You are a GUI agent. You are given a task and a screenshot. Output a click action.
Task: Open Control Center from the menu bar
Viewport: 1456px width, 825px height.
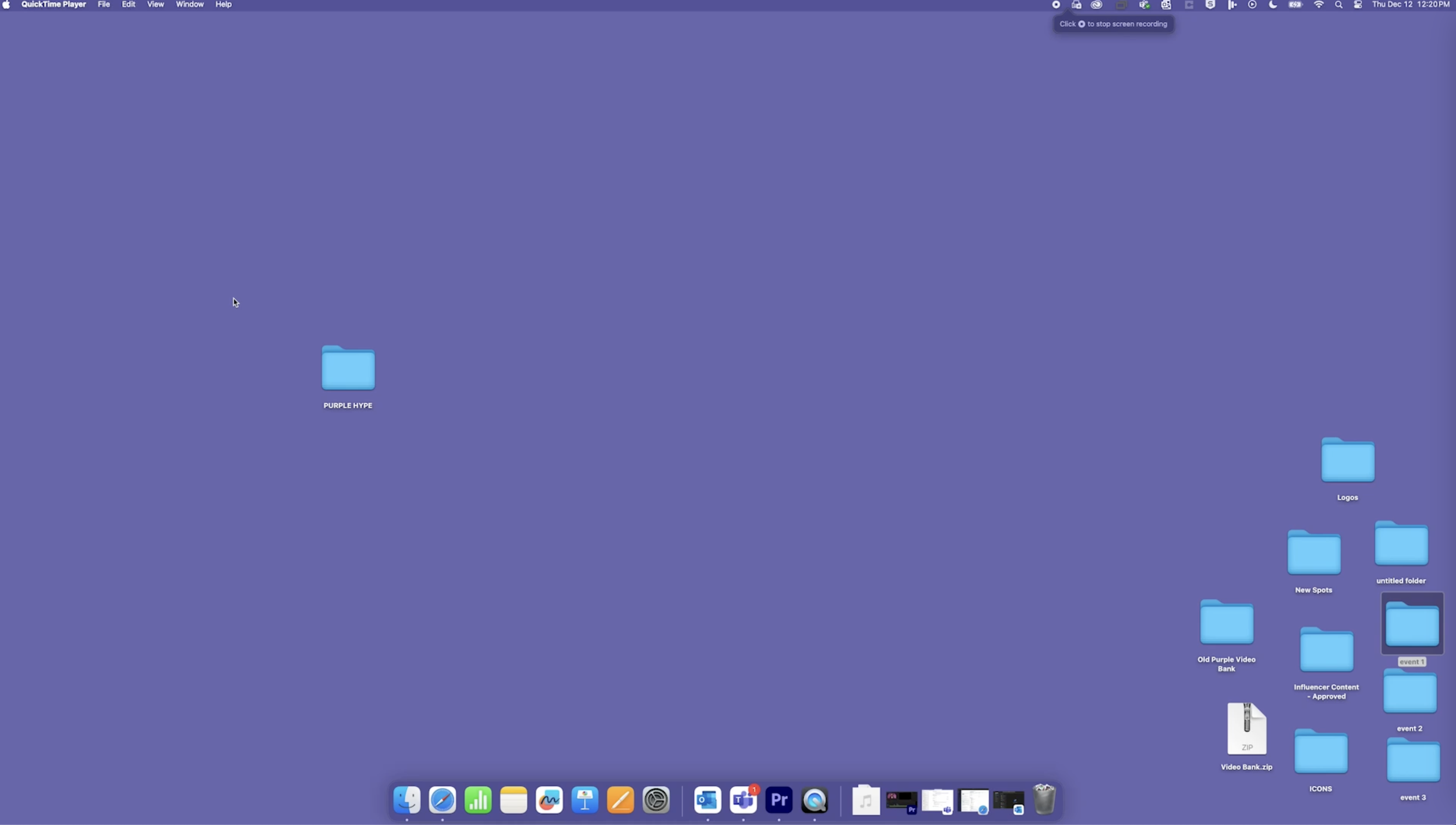[1358, 5]
